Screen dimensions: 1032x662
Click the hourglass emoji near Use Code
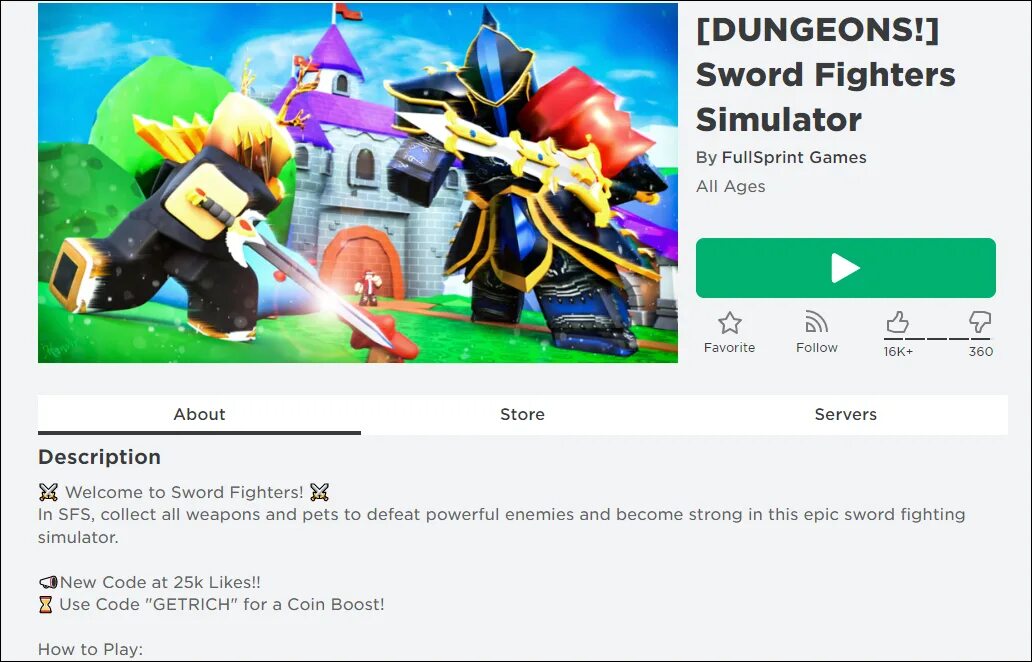click(45, 605)
